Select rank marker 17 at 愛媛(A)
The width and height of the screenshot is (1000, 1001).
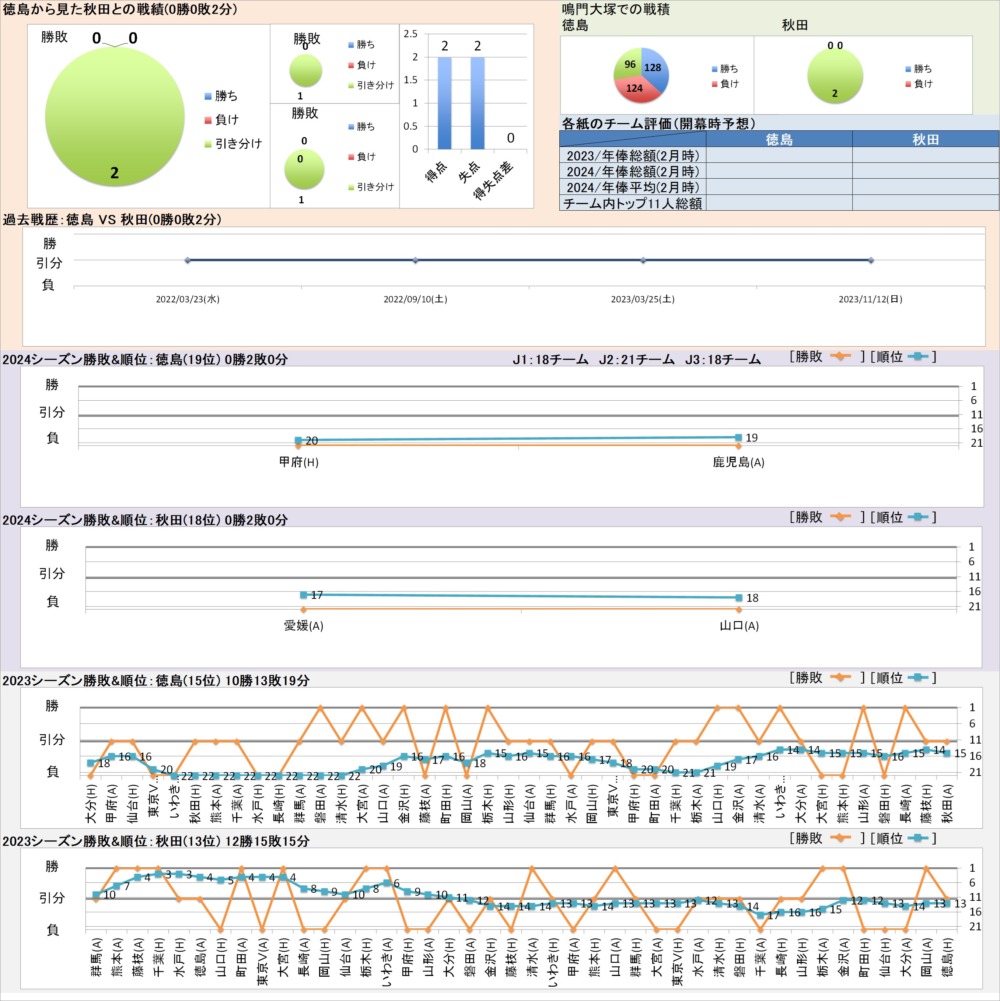click(x=303, y=595)
